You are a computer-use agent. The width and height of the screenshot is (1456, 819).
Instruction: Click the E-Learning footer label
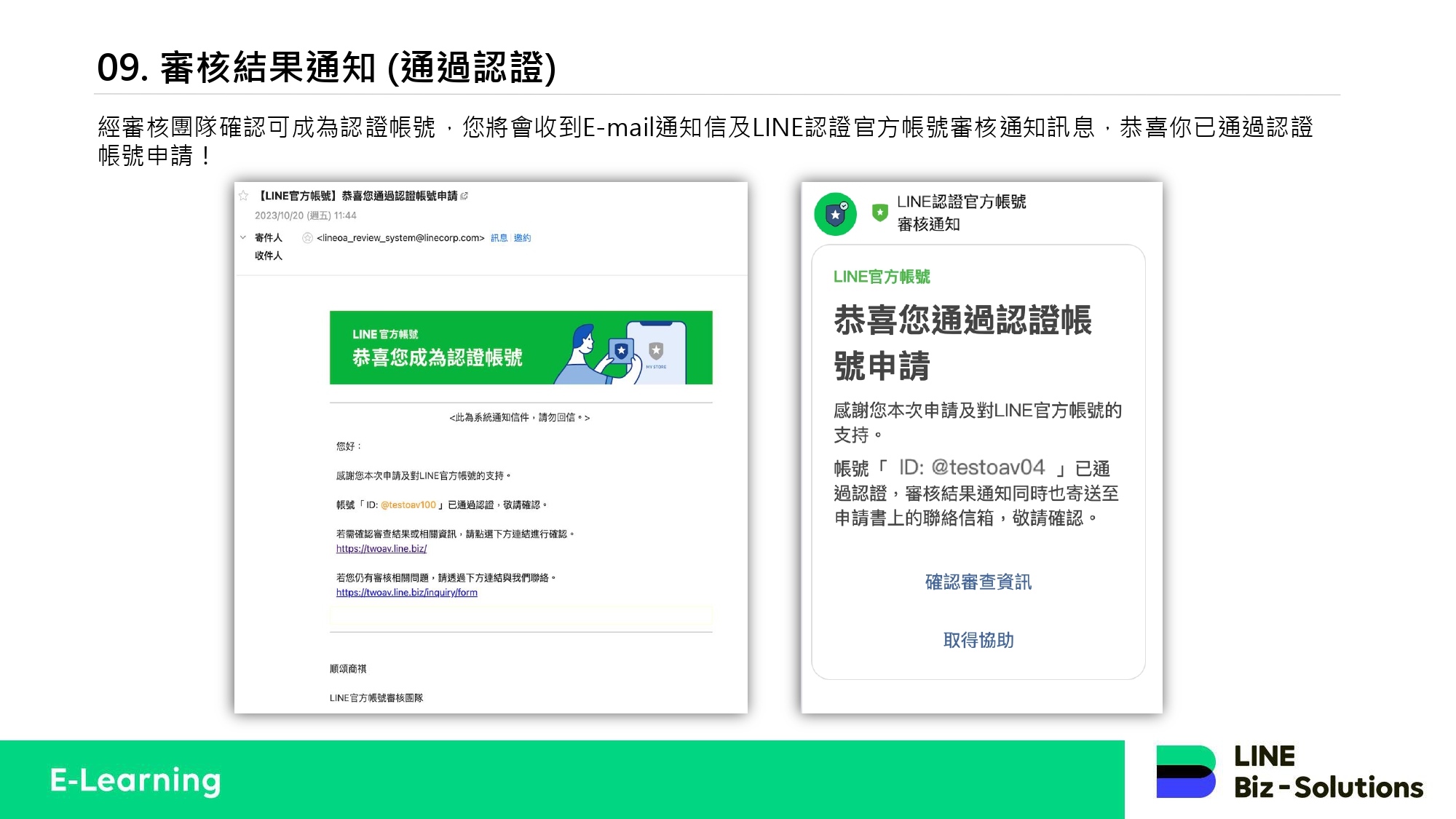pyautogui.click(x=135, y=780)
